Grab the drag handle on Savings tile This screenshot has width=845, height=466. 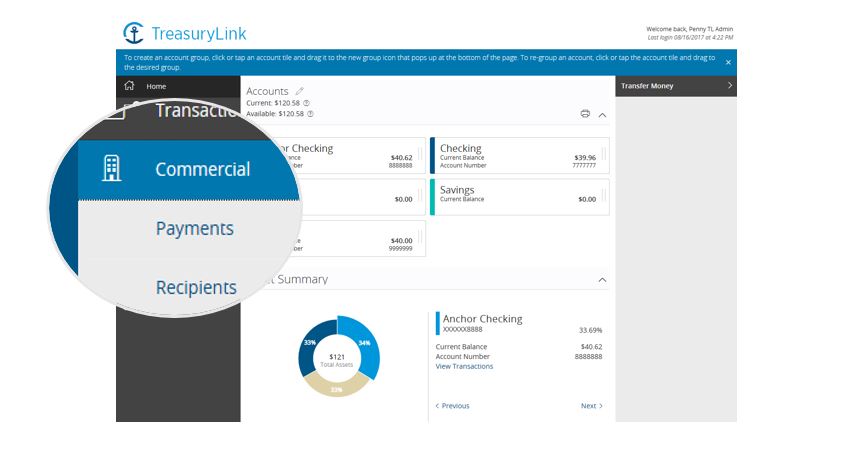pos(604,195)
